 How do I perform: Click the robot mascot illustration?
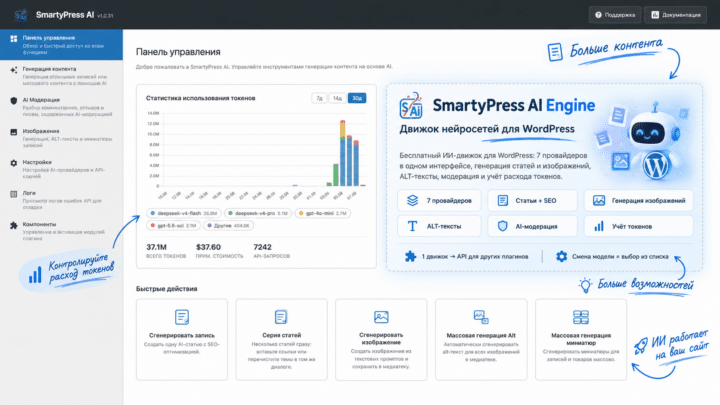[652, 141]
